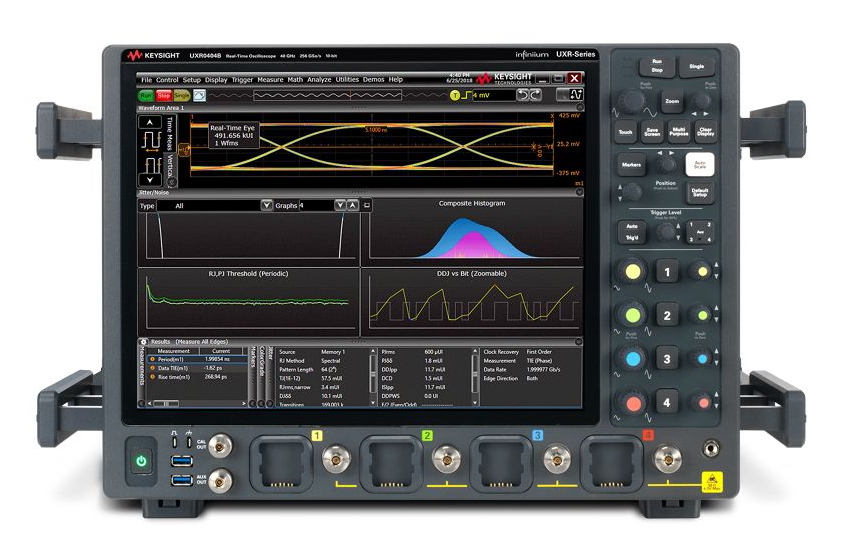Viewport: 841px width, 544px height.
Task: Click the green channel 2 scale knob
Action: coord(632,315)
